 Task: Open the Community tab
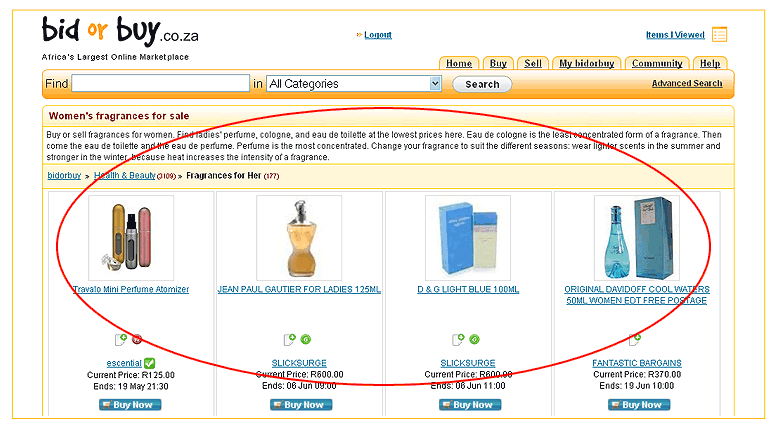[x=657, y=63]
